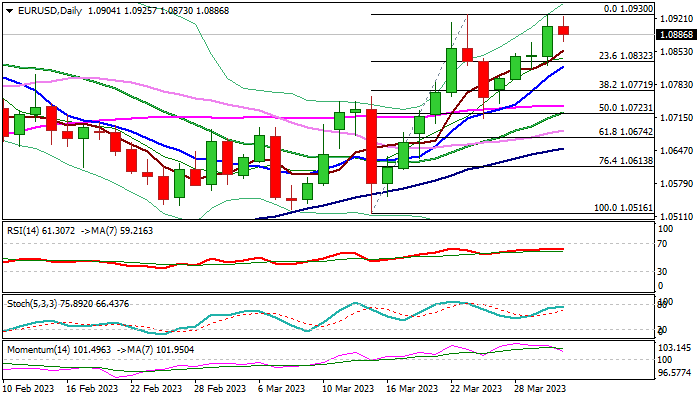Screen dimensions: 700x400
Task: Open the EURUSD chart dropdown triangle
Action: [10, 11]
